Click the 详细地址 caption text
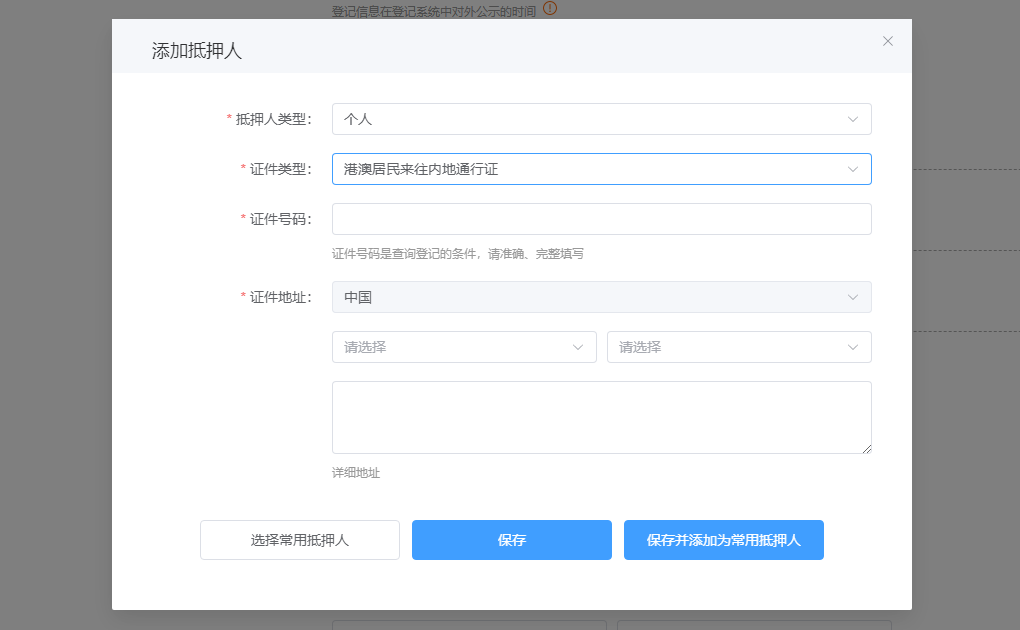 (356, 473)
